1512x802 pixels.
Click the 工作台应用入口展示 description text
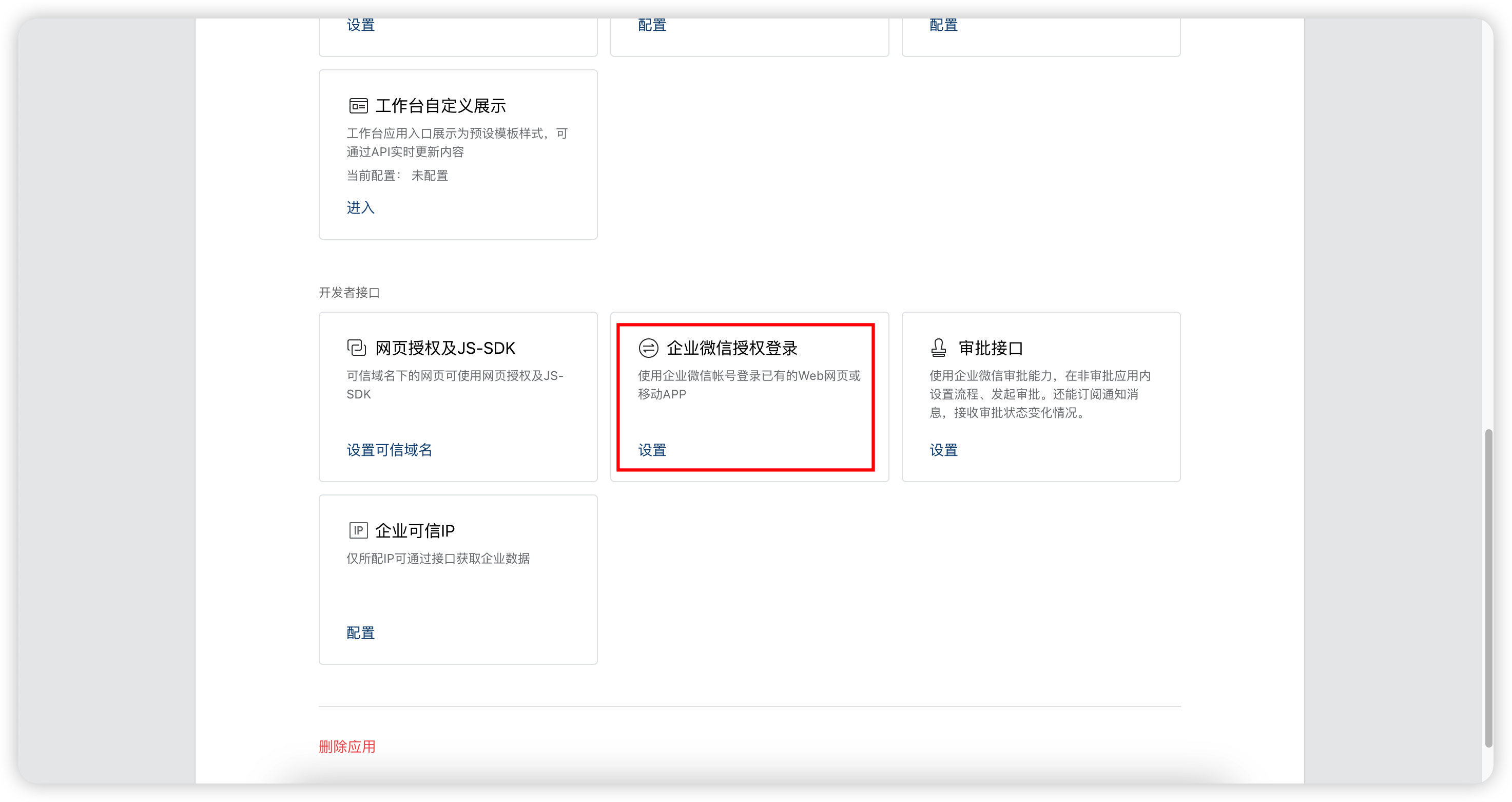point(457,143)
